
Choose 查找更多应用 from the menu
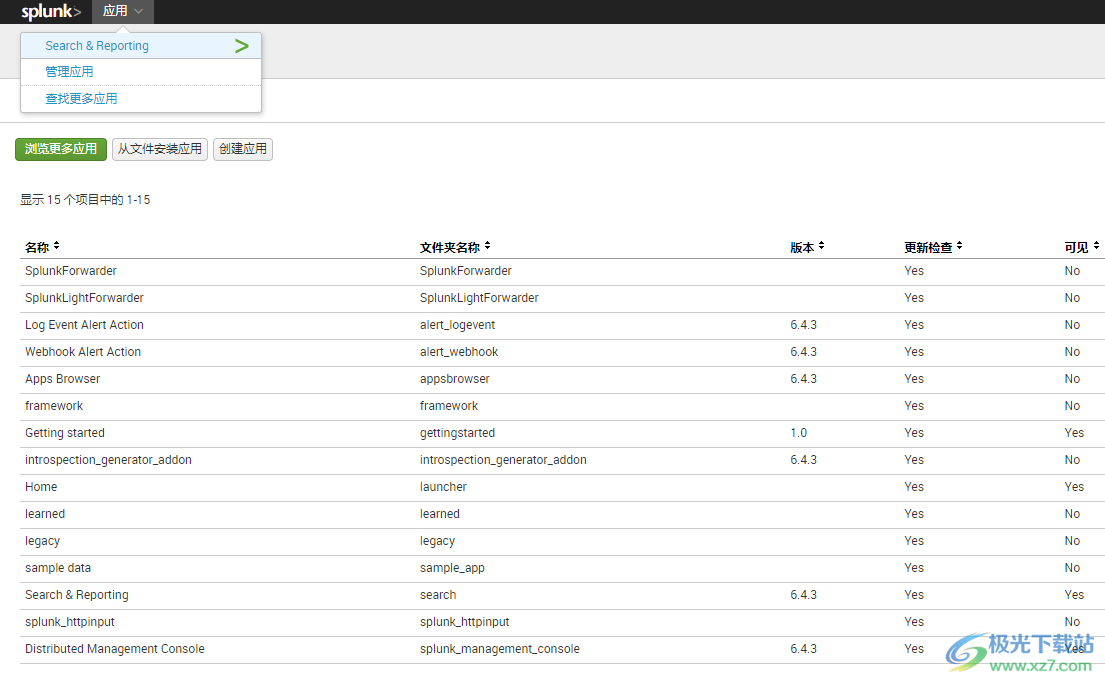point(81,99)
